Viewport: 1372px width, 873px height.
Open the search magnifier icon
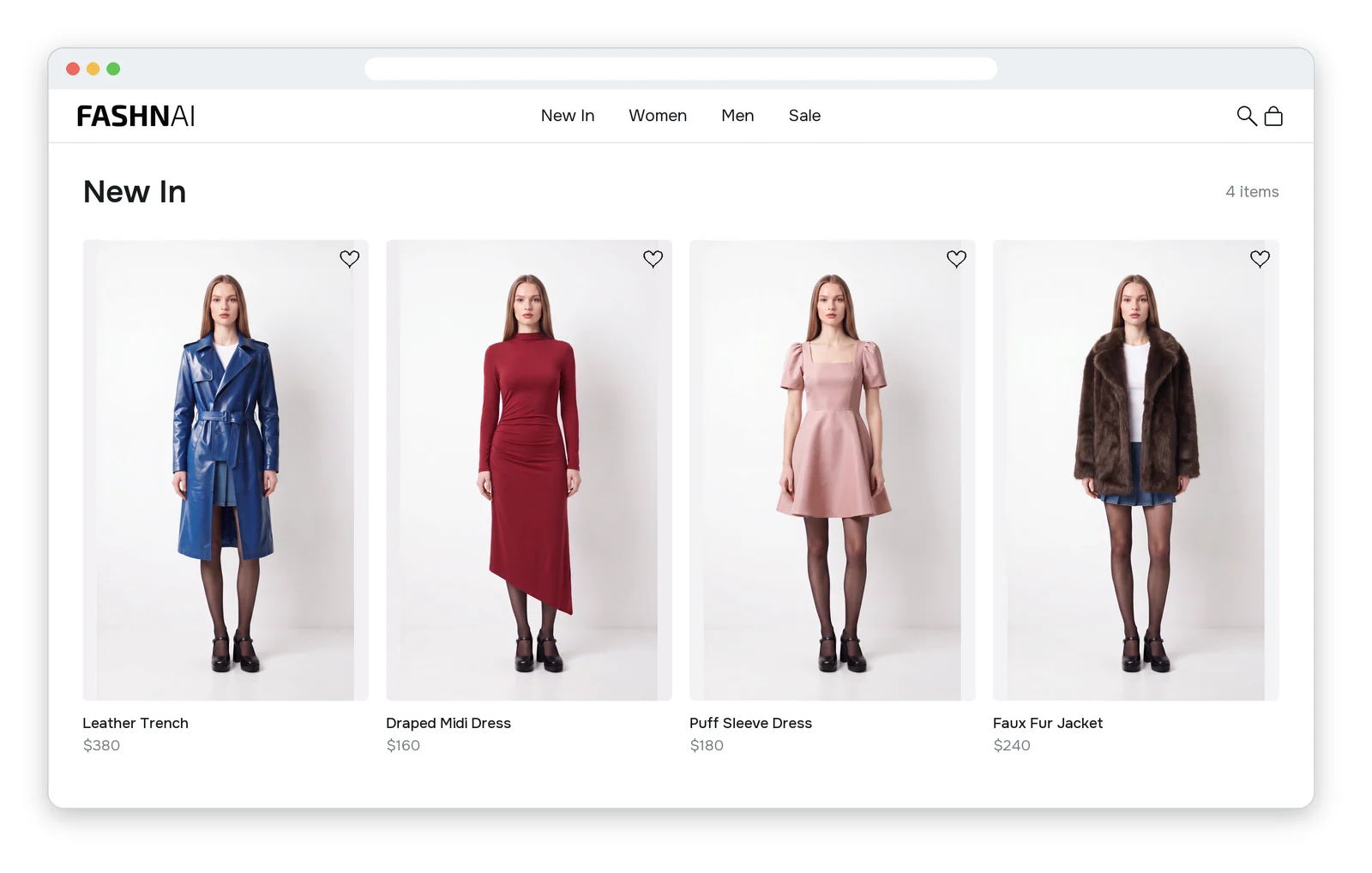click(1246, 116)
